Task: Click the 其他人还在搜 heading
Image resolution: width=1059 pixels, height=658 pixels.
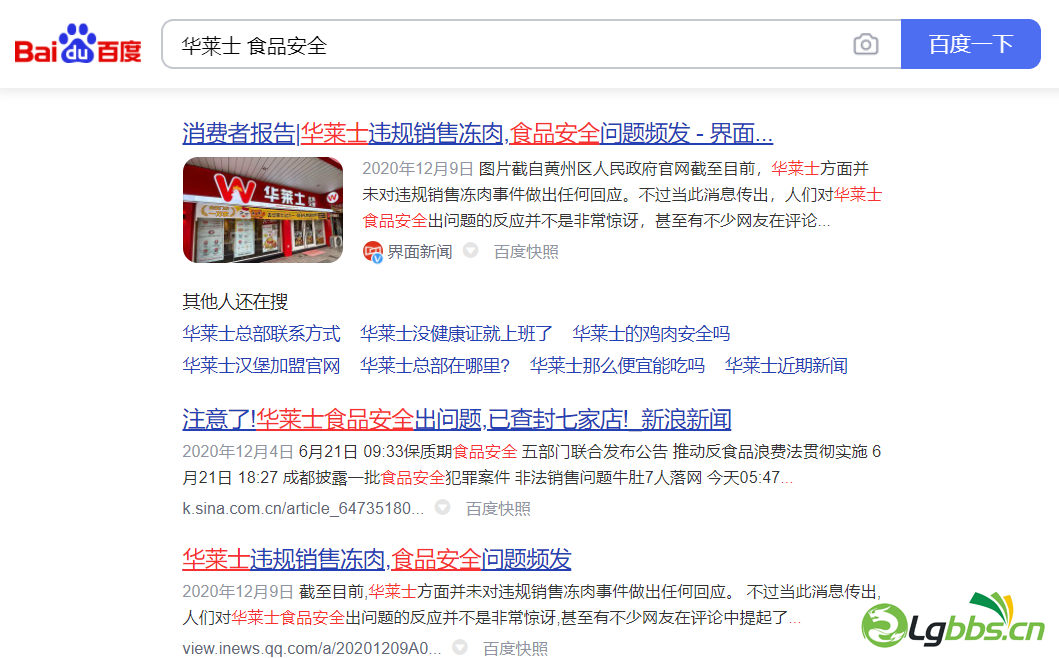Action: click(x=235, y=301)
